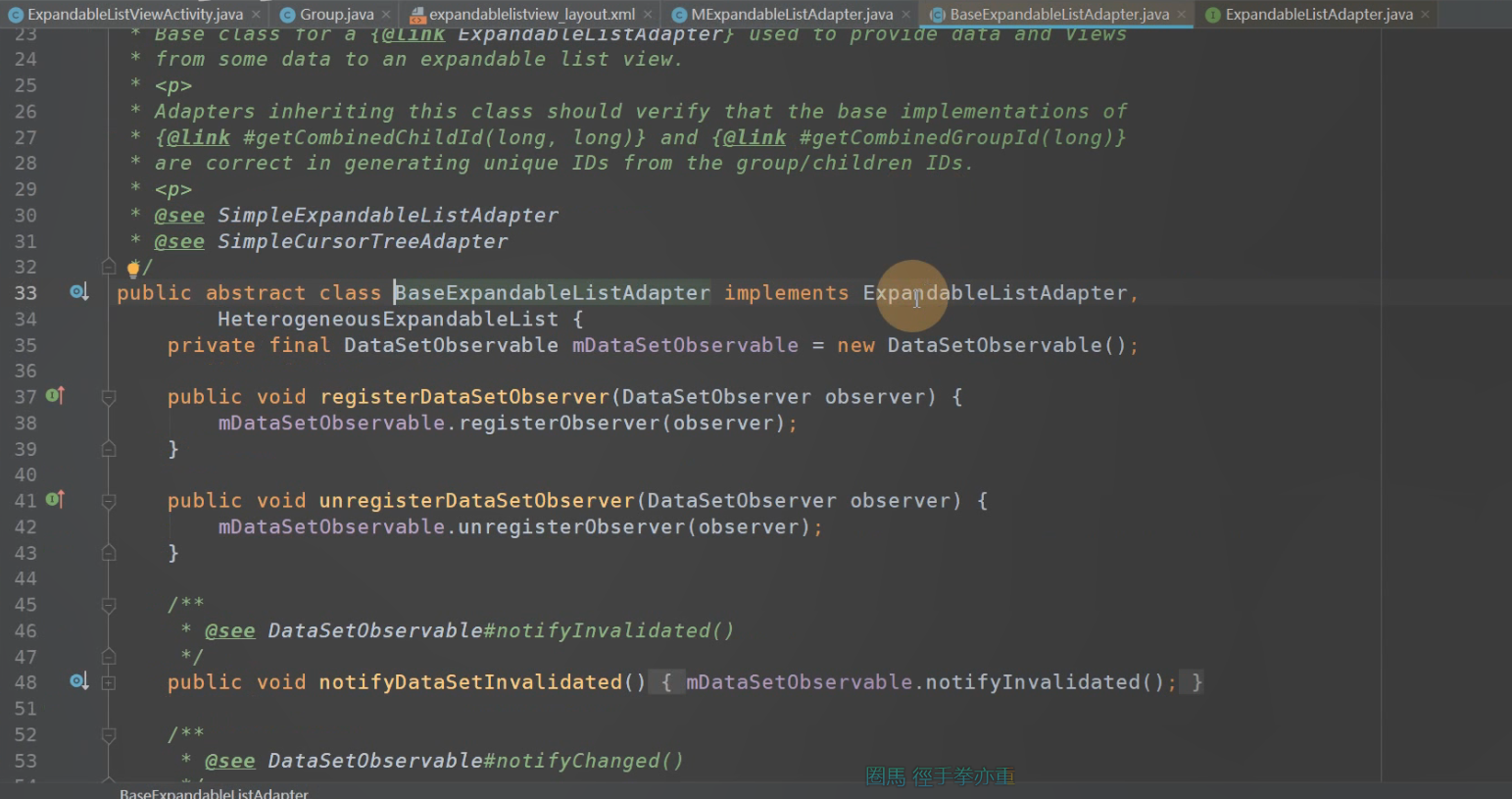Switch to ExpandableListViewActivity.java tab
The height and width of the screenshot is (799, 1512).
pyautogui.click(x=134, y=14)
